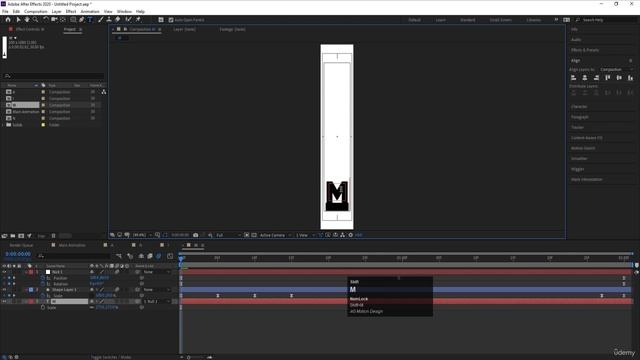Viewport: 640px width, 360px height.
Task: Toggle Auto-Open Panels checkbox
Action: coord(171,20)
